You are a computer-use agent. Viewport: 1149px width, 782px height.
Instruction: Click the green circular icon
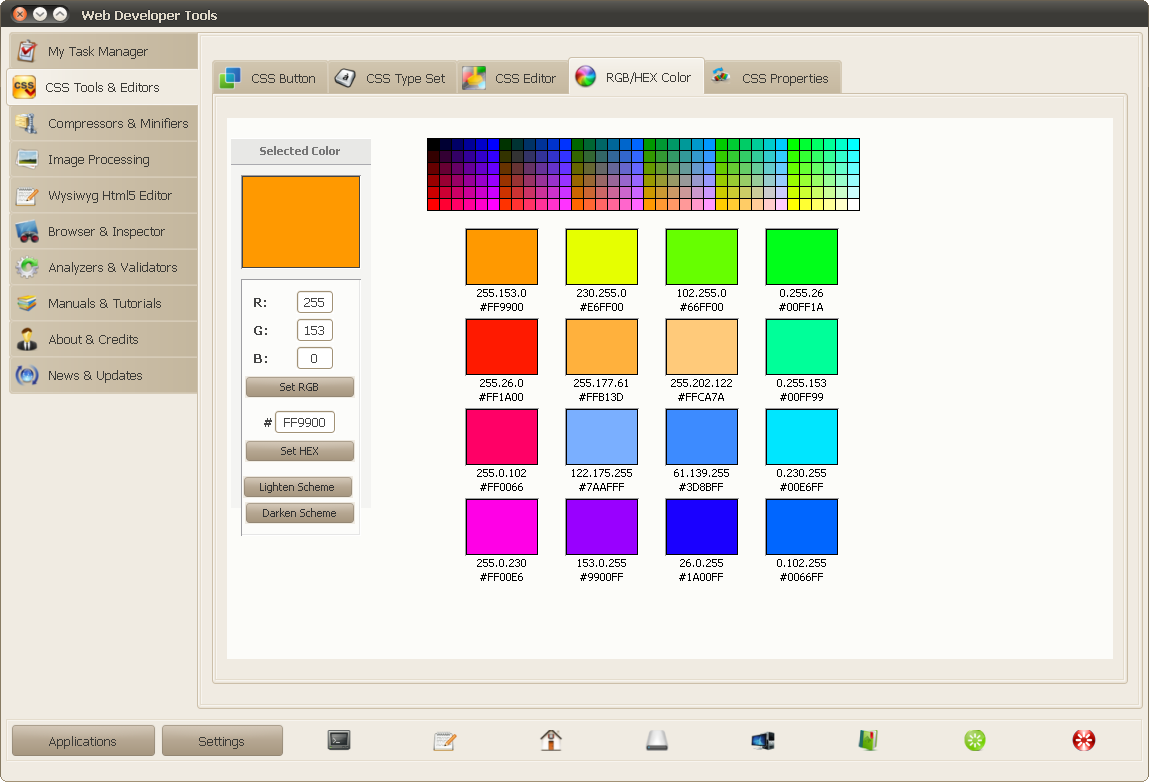pyautogui.click(x=975, y=740)
